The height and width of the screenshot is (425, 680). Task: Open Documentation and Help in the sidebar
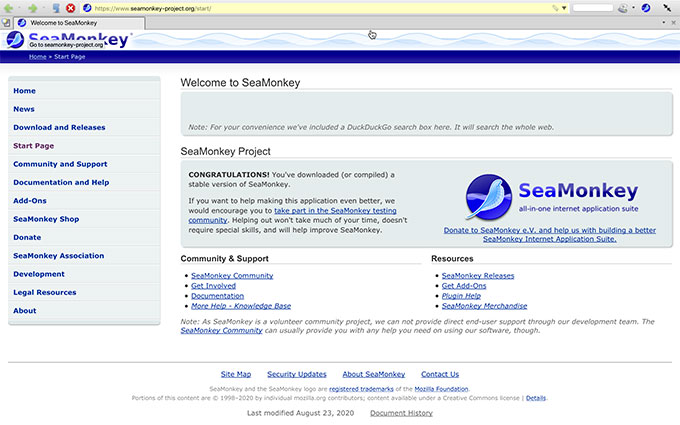pyautogui.click(x=61, y=182)
